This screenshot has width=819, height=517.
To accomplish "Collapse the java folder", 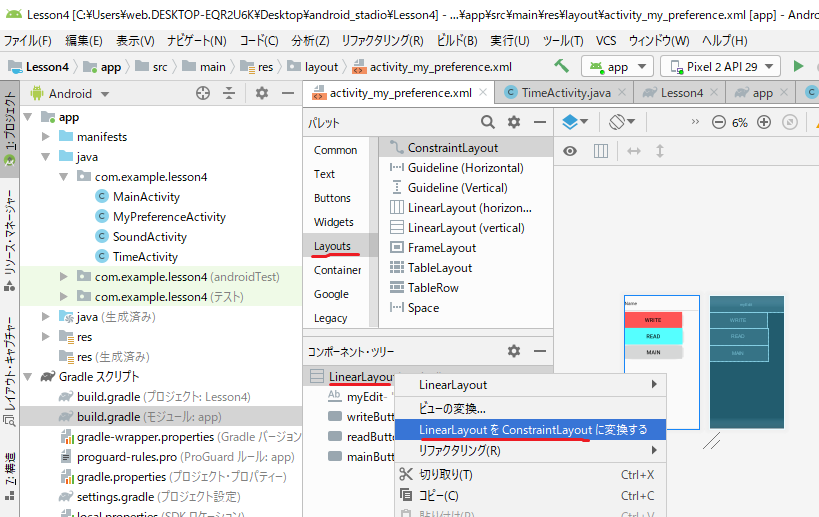I will coord(46,157).
